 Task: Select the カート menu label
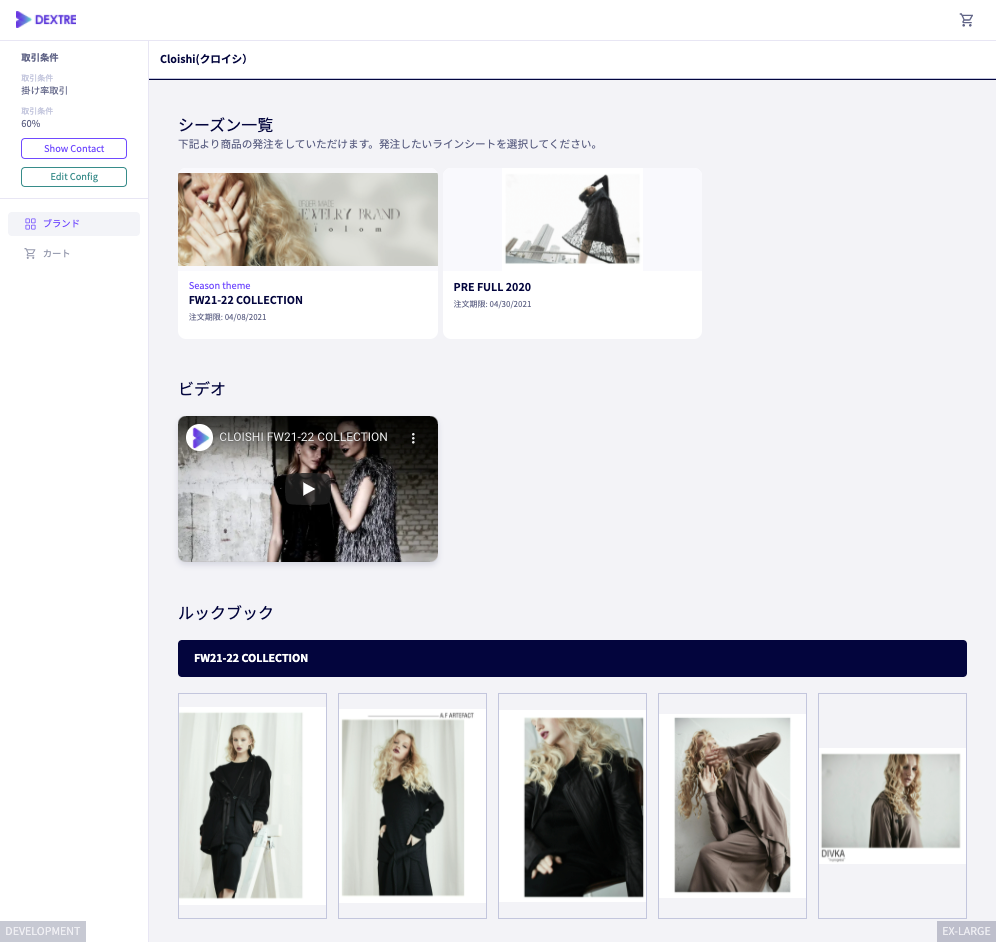56,253
